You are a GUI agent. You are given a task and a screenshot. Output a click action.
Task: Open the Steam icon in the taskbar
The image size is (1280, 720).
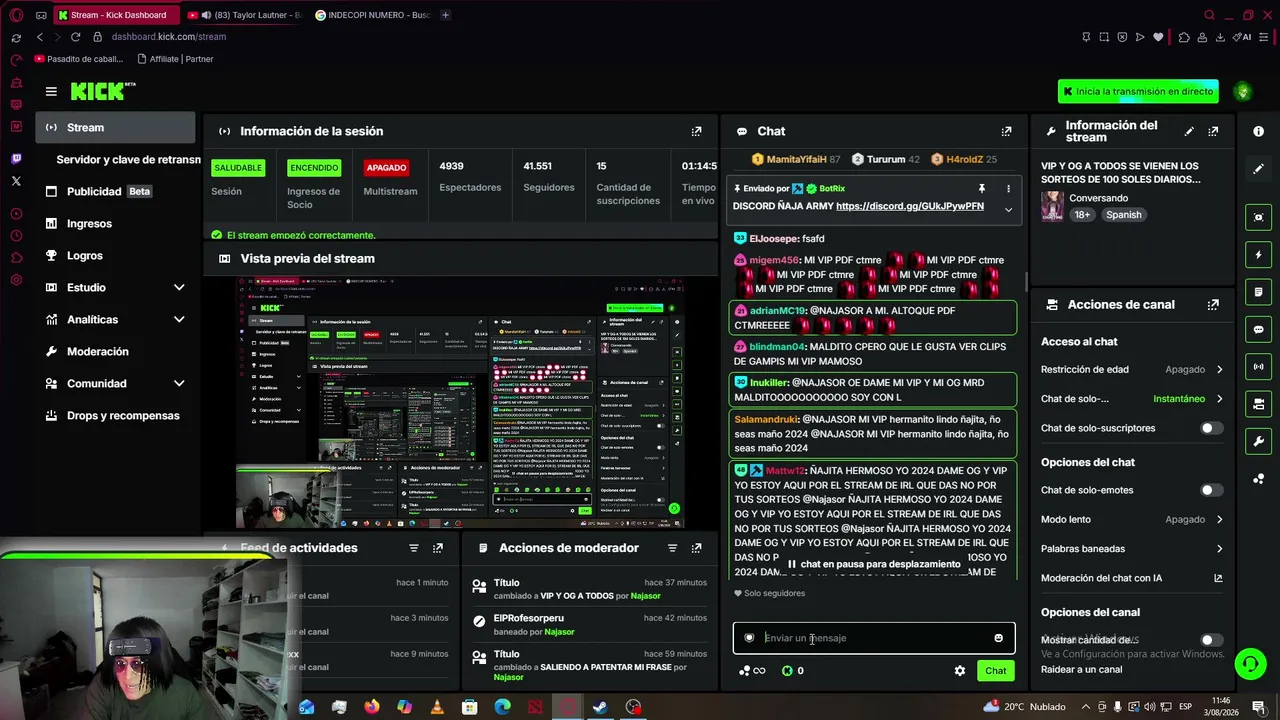click(x=600, y=707)
